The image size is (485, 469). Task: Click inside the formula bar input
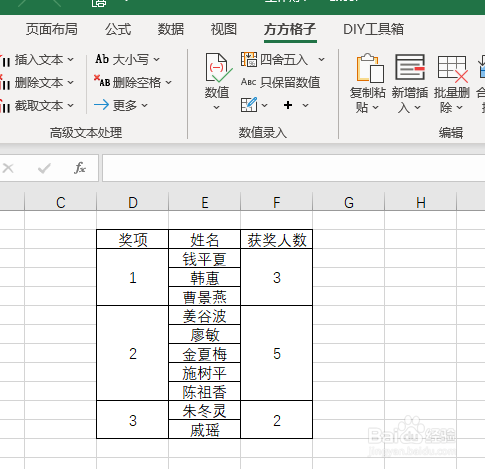pyautogui.click(x=293, y=168)
